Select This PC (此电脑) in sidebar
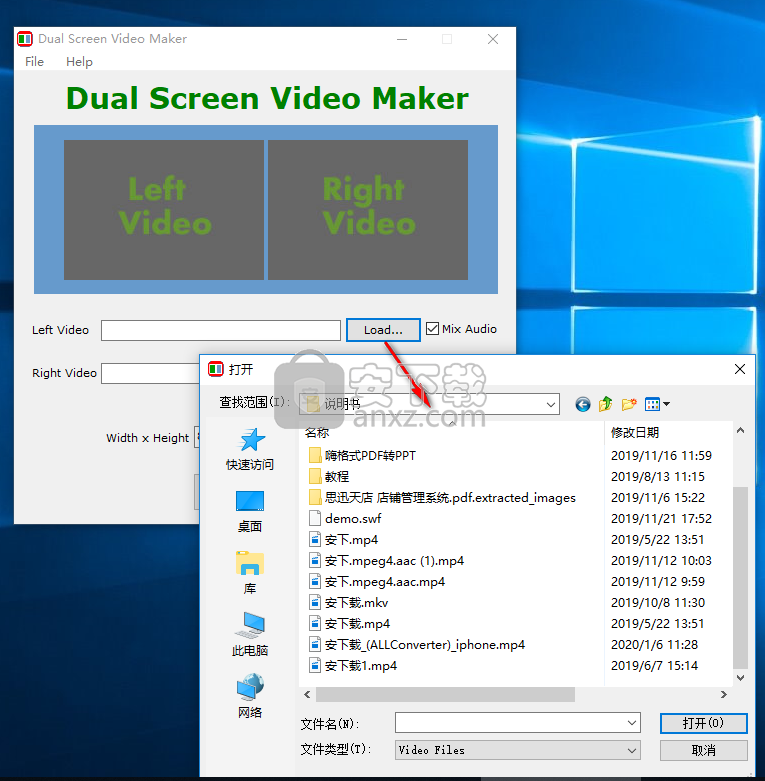The image size is (765, 781). (x=250, y=635)
